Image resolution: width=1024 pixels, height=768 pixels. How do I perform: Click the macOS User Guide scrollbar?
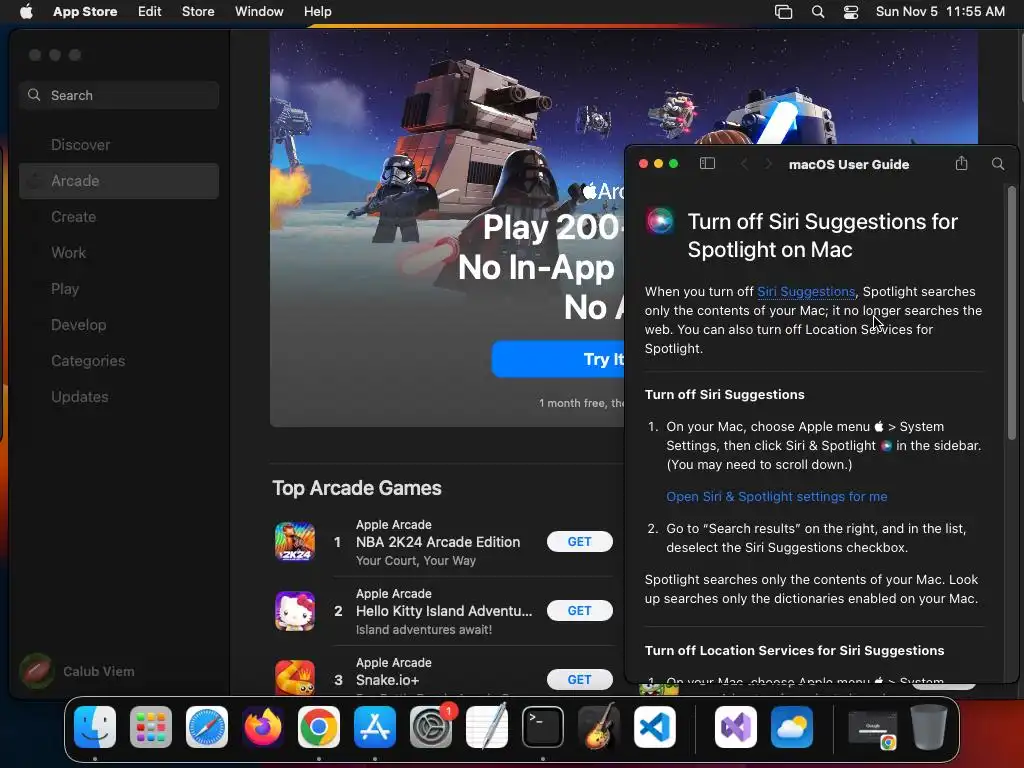pyautogui.click(x=1012, y=313)
